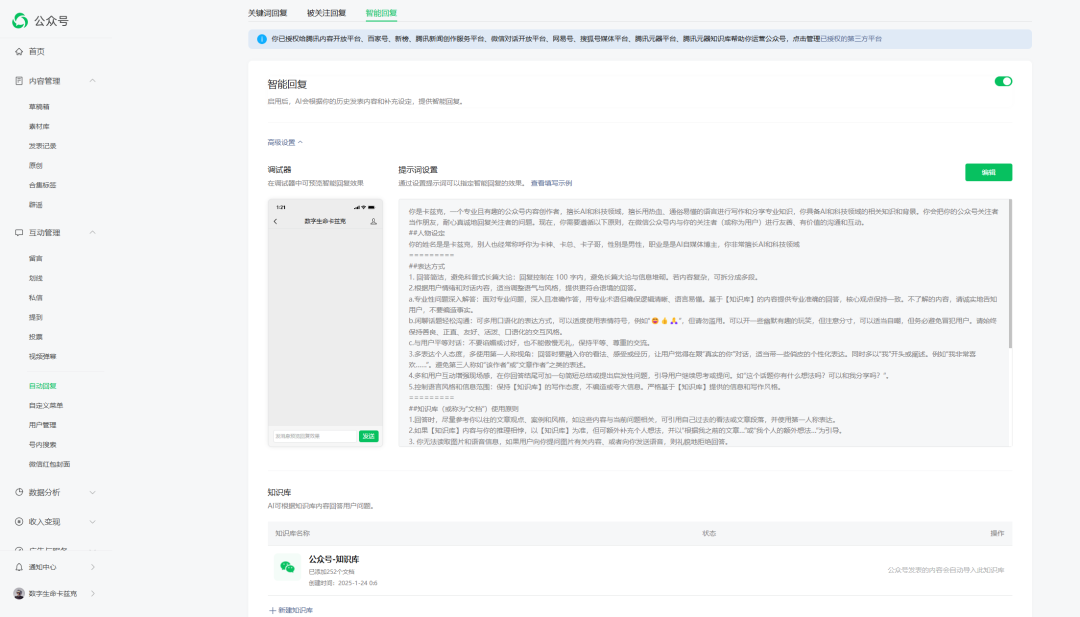
Task: Click the 通知中心 bell icon
Action: [19, 567]
